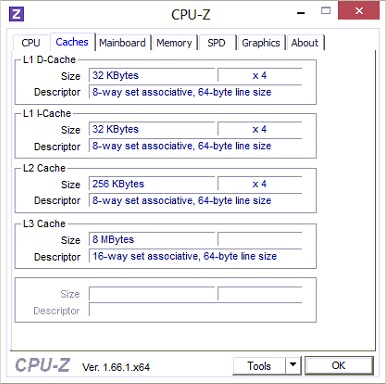This screenshot has height=384, width=386.
Task: Open the Memory tab
Action: point(174,43)
